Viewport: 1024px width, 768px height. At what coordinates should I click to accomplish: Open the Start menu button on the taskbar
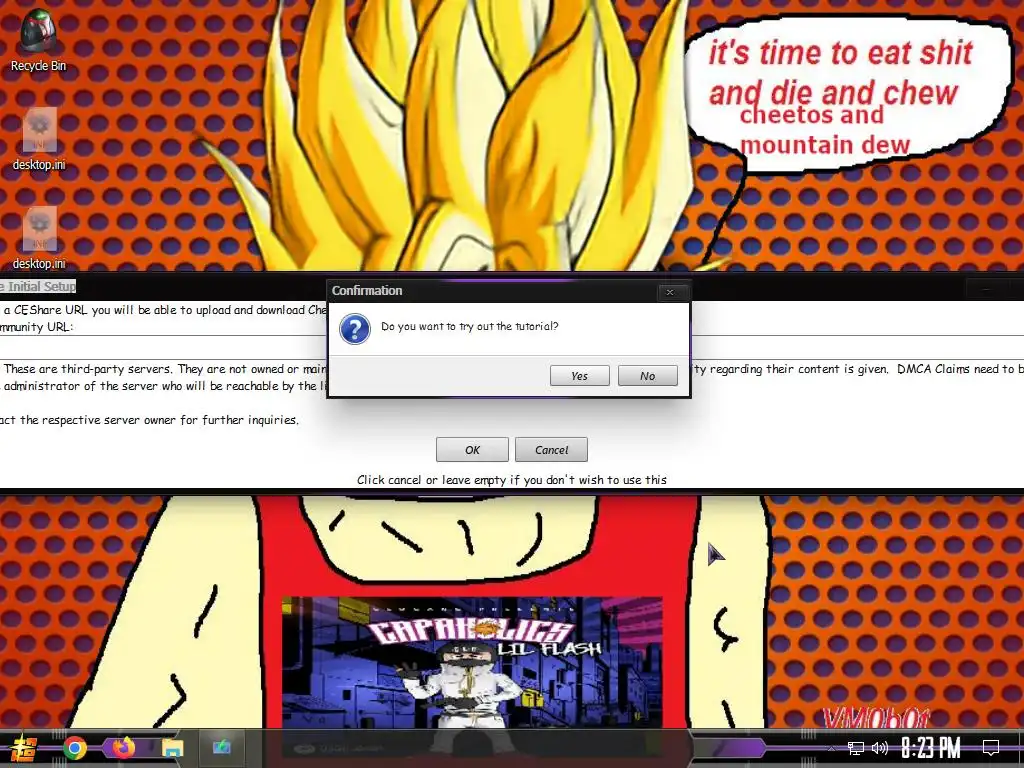click(x=24, y=748)
